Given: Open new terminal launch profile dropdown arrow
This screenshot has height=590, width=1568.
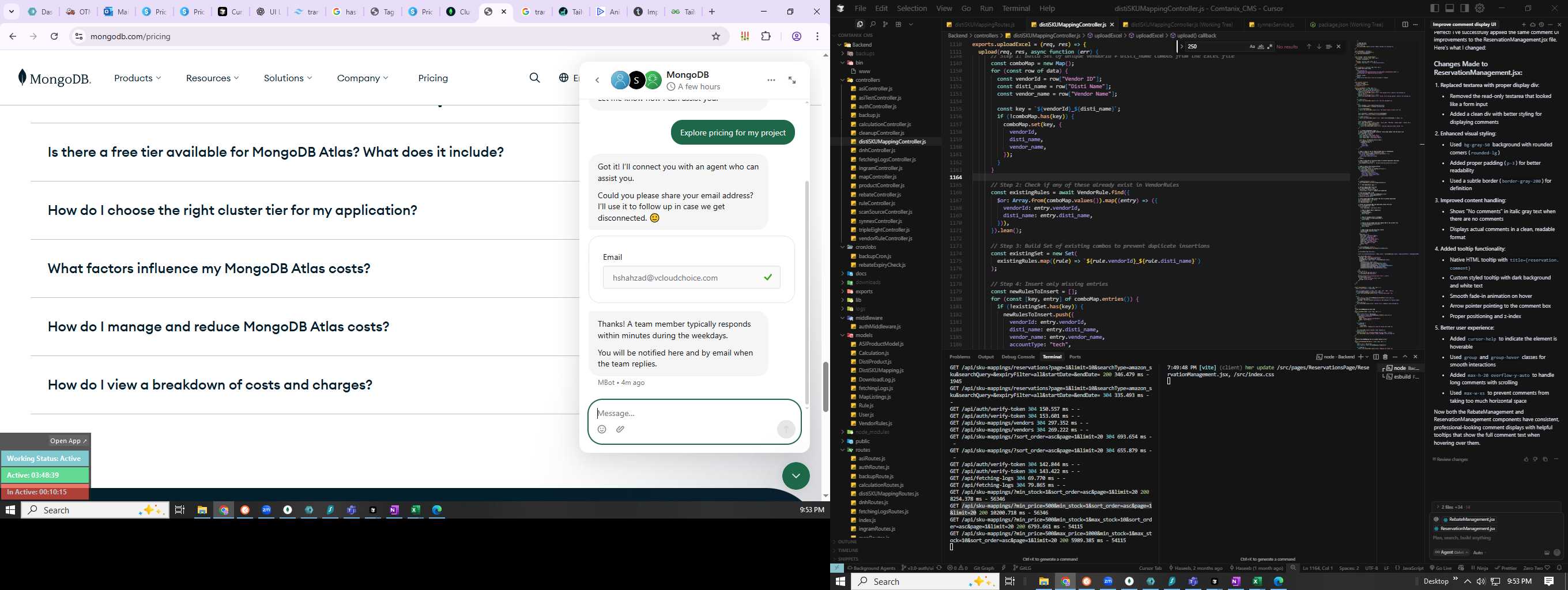Looking at the screenshot, I should pos(1367,357).
